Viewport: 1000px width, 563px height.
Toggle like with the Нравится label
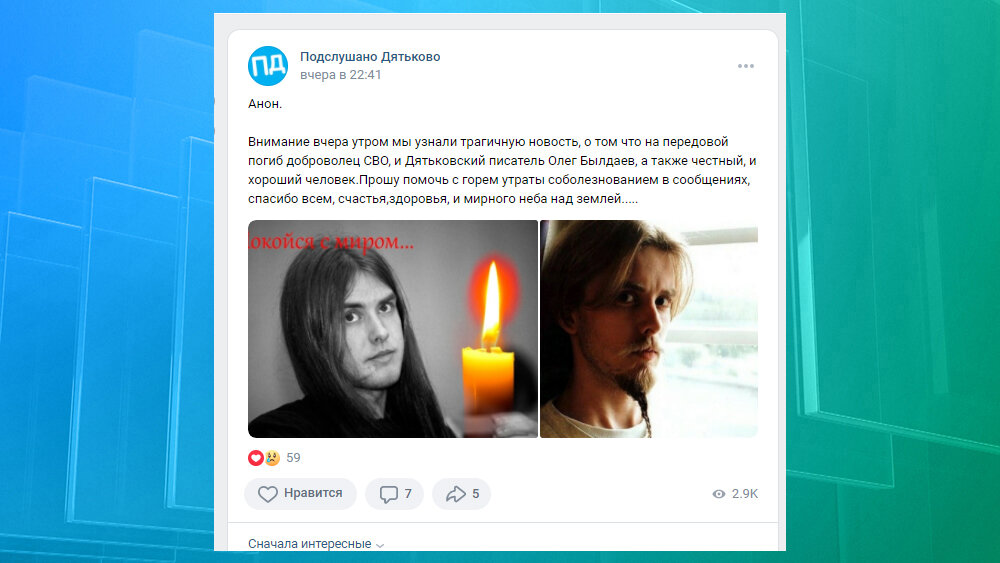(312, 493)
